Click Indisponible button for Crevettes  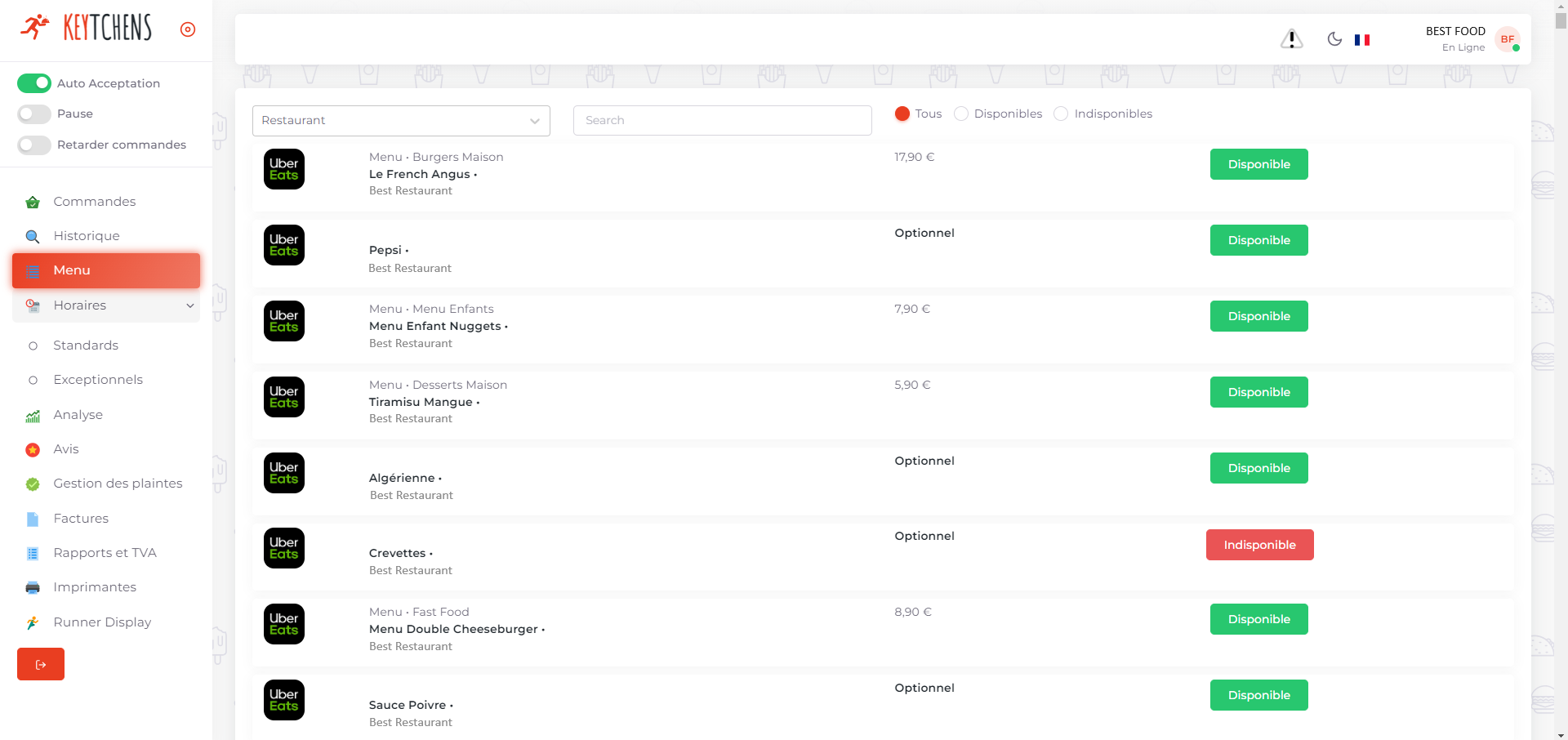coord(1259,545)
